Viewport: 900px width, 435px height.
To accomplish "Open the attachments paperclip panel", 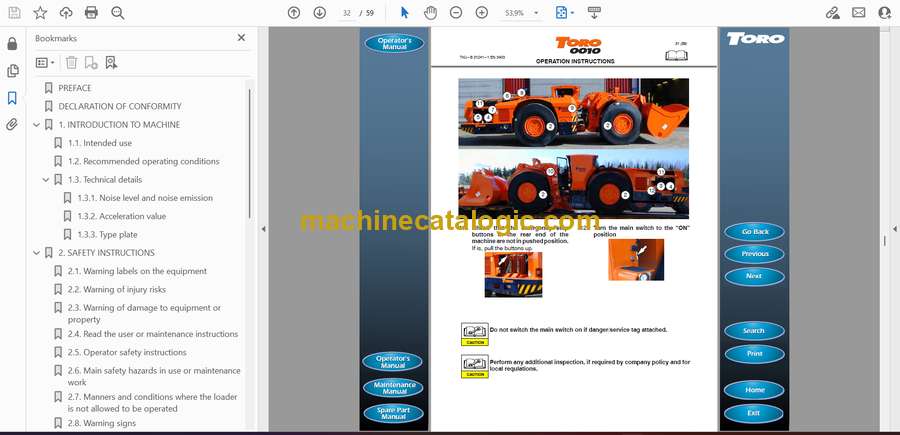I will 12,125.
